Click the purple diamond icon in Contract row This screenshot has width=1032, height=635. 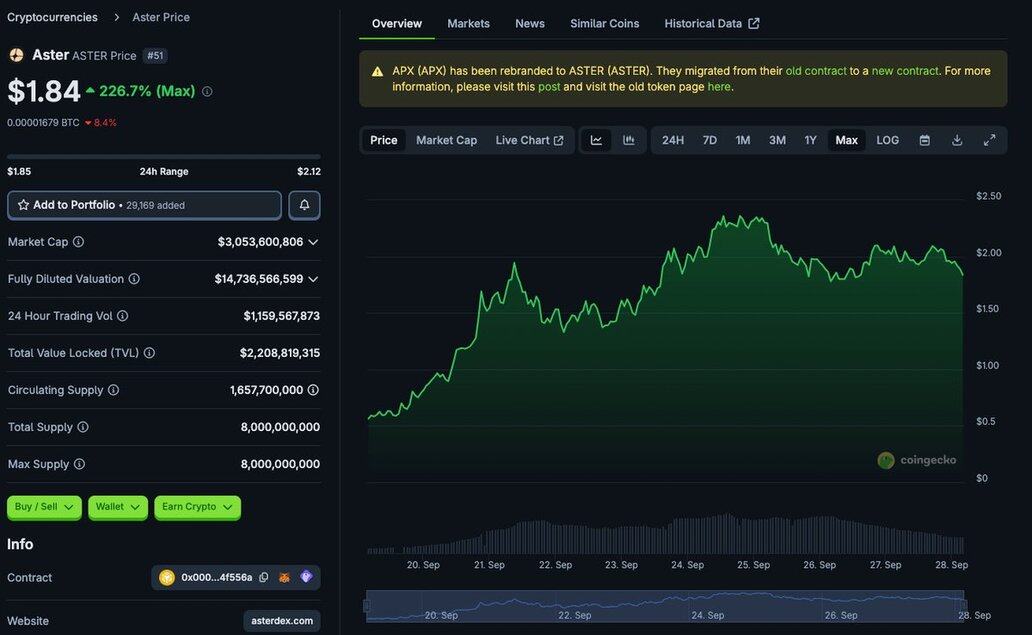point(306,576)
